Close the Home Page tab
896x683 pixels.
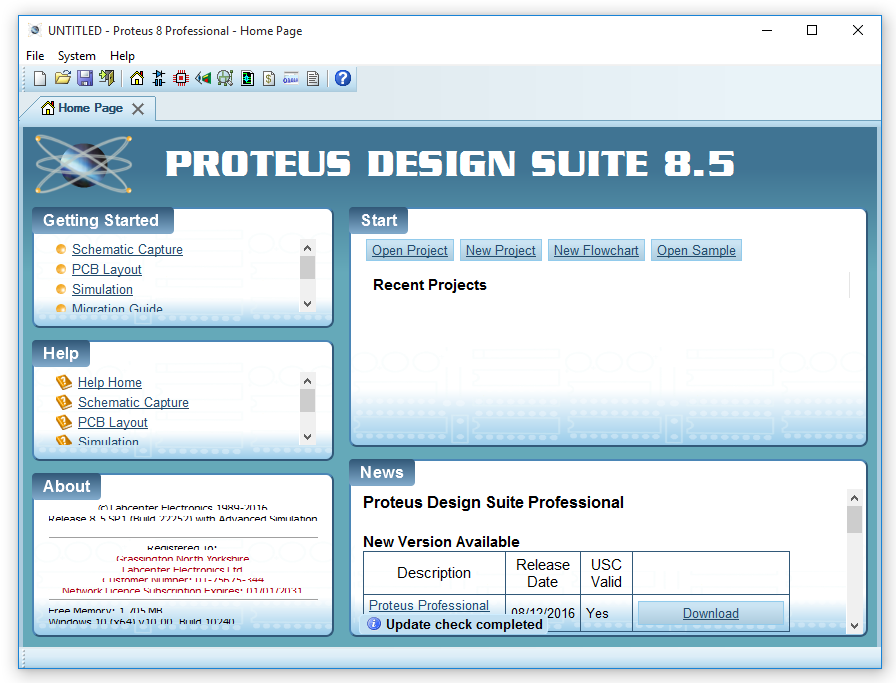click(x=138, y=109)
